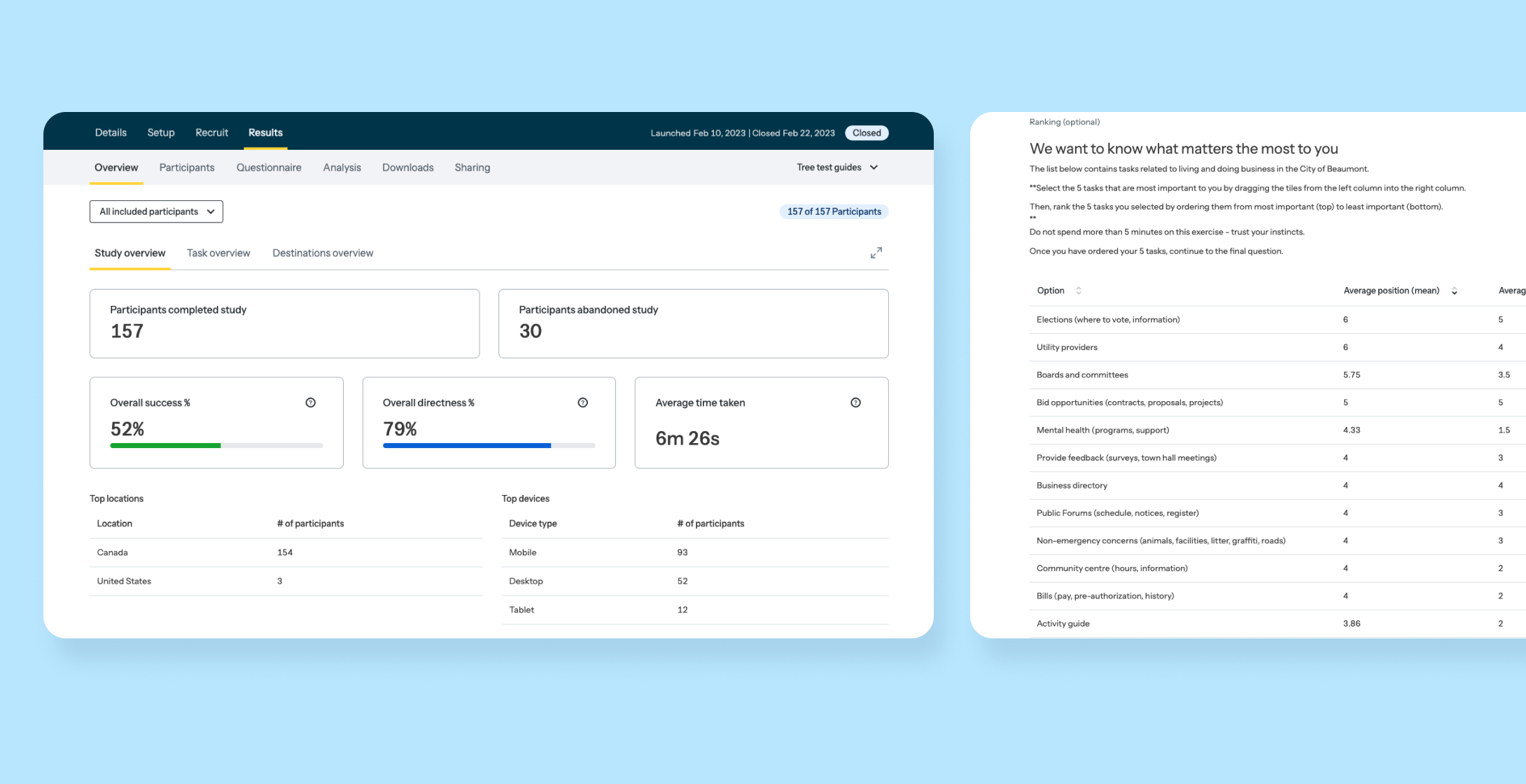Click the Overall success green progress bar
This screenshot has height=784, width=1526.
[166, 445]
